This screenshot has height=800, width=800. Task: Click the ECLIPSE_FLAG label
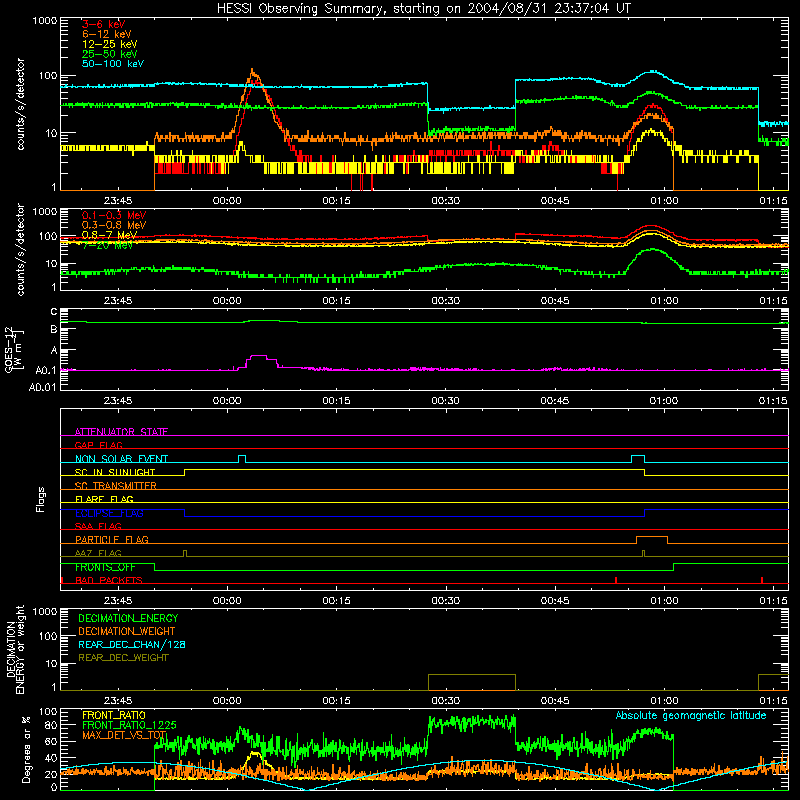tap(109, 513)
